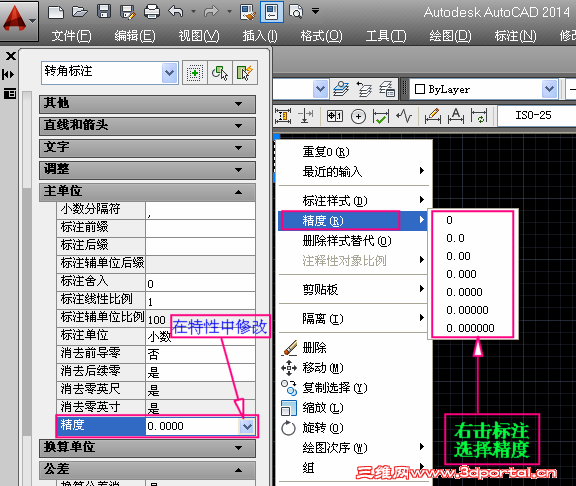Screen dimensions: 576x486
Task: Open the 编辑(E) menu
Action: click(x=135, y=36)
